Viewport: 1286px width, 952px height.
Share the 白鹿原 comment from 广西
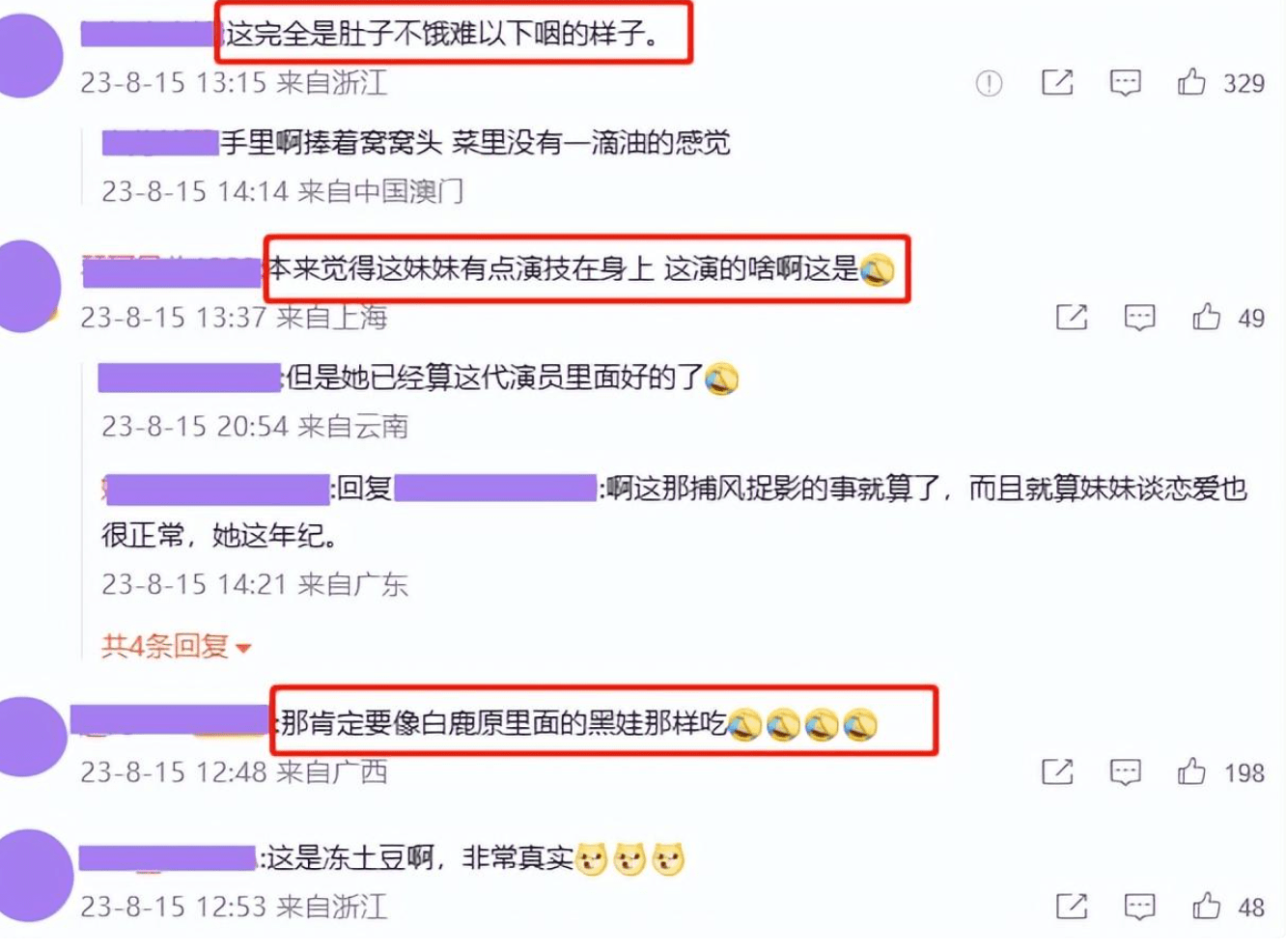1057,770
